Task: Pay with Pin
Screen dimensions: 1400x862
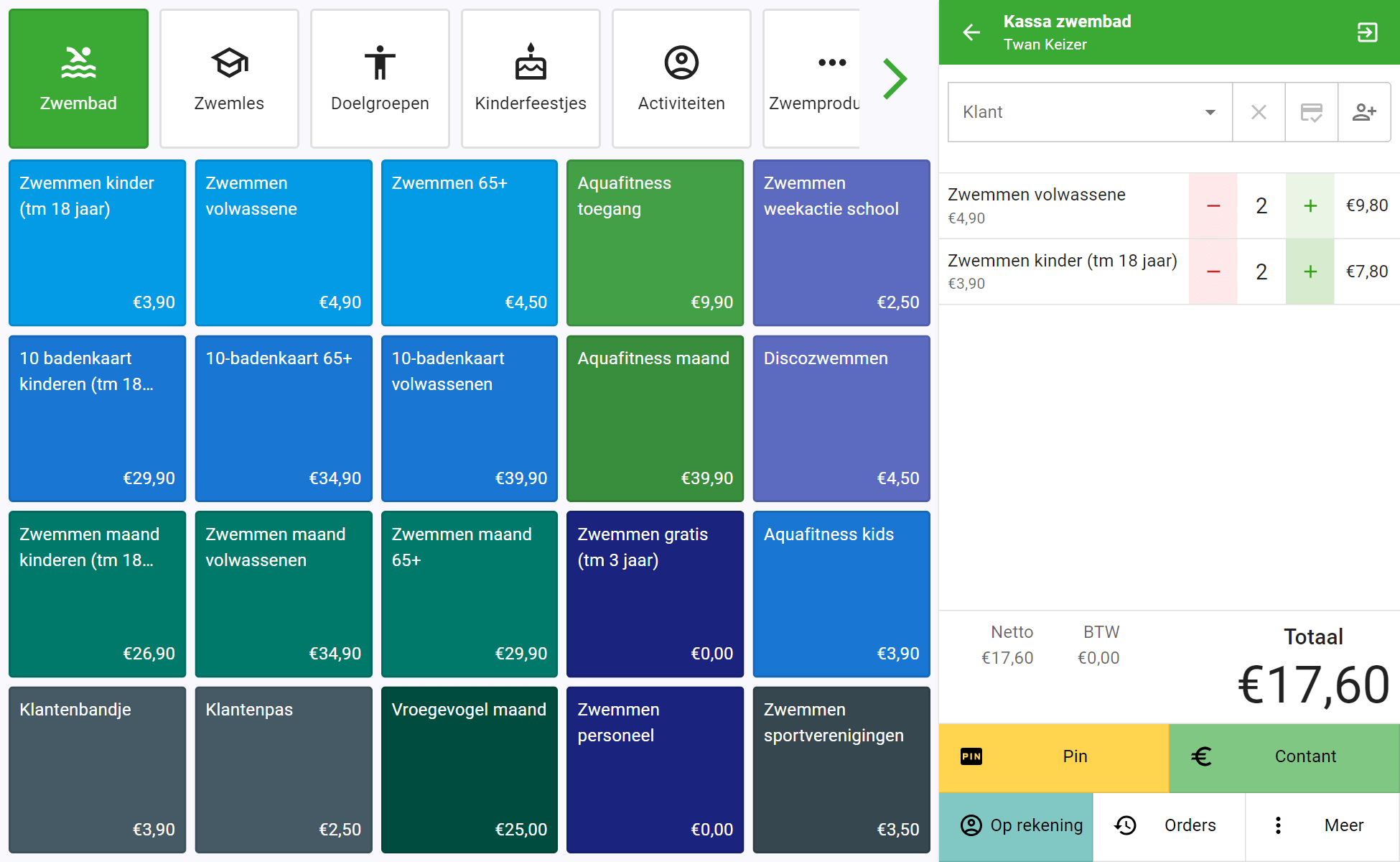Action: coord(1053,756)
